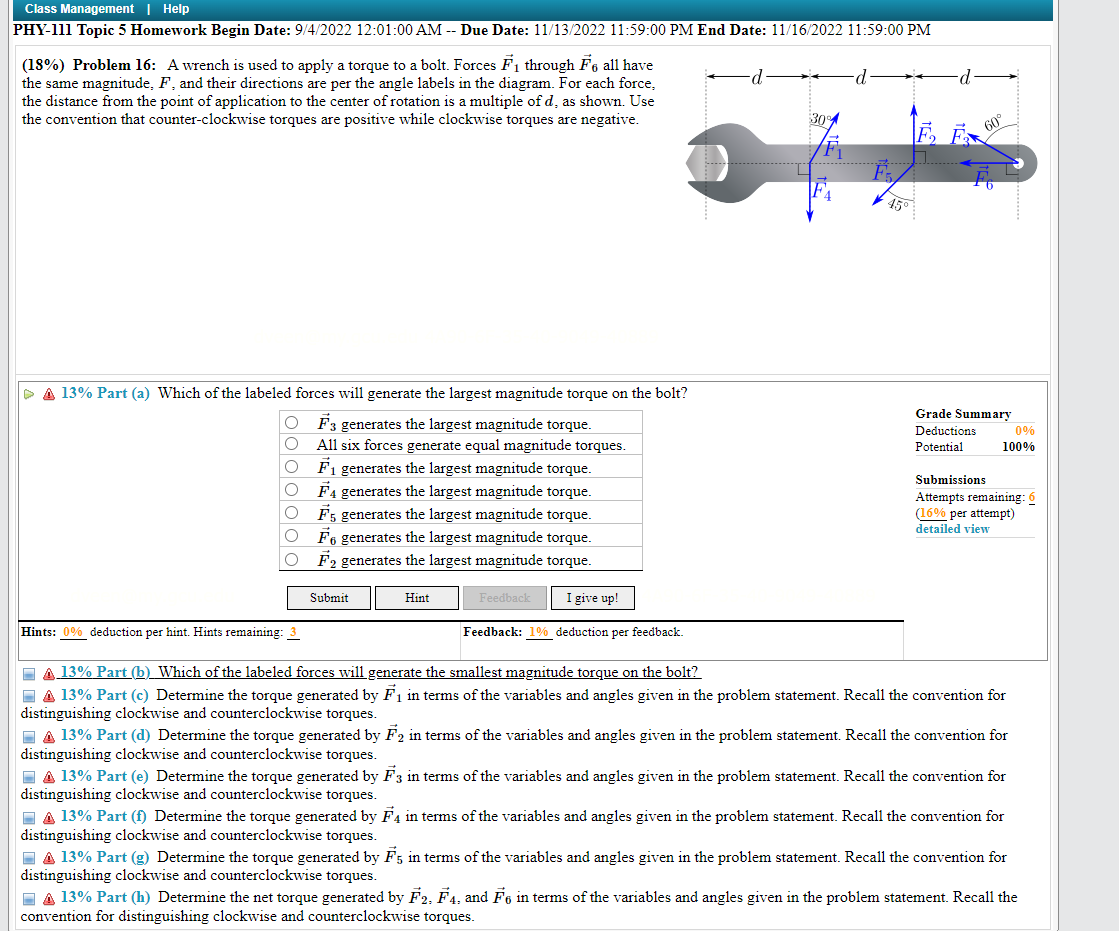Click the wrench force diagram image

pos(861,144)
